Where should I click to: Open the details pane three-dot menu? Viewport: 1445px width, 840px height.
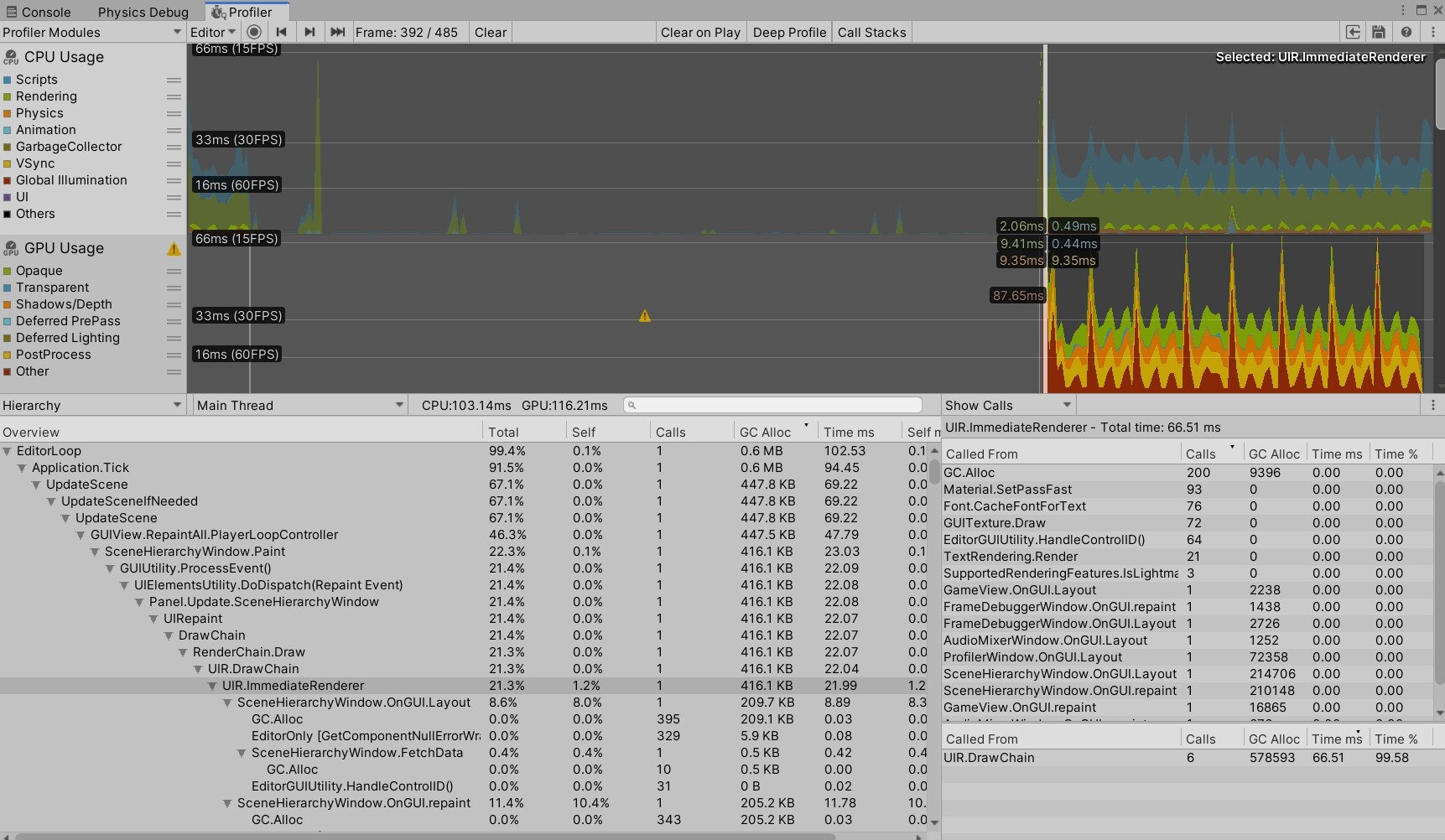[x=1432, y=405]
